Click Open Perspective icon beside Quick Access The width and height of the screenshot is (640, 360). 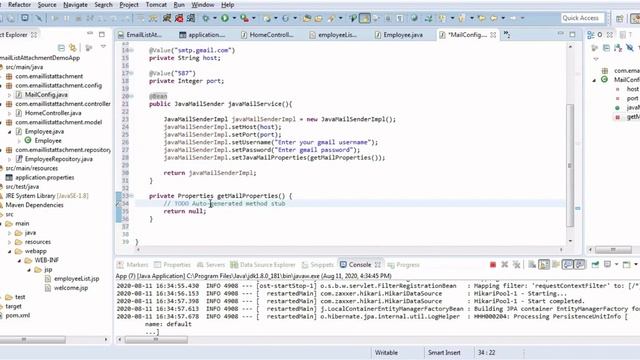(620, 18)
